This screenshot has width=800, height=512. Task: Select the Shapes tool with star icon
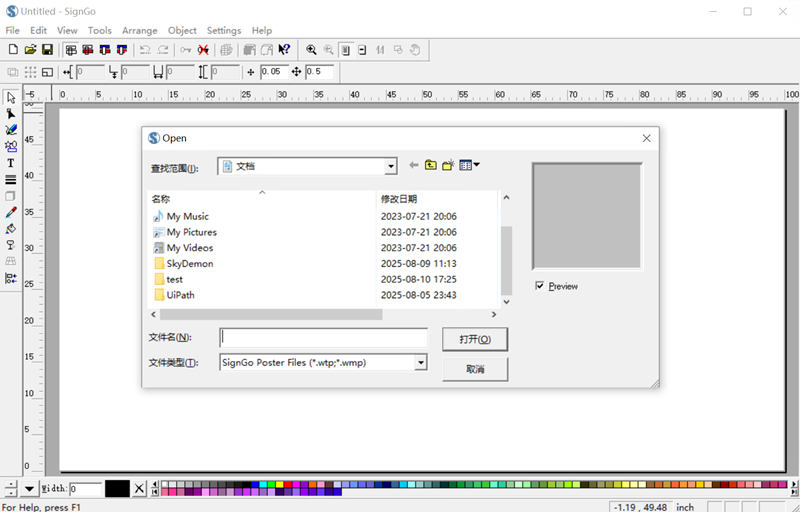[x=11, y=146]
